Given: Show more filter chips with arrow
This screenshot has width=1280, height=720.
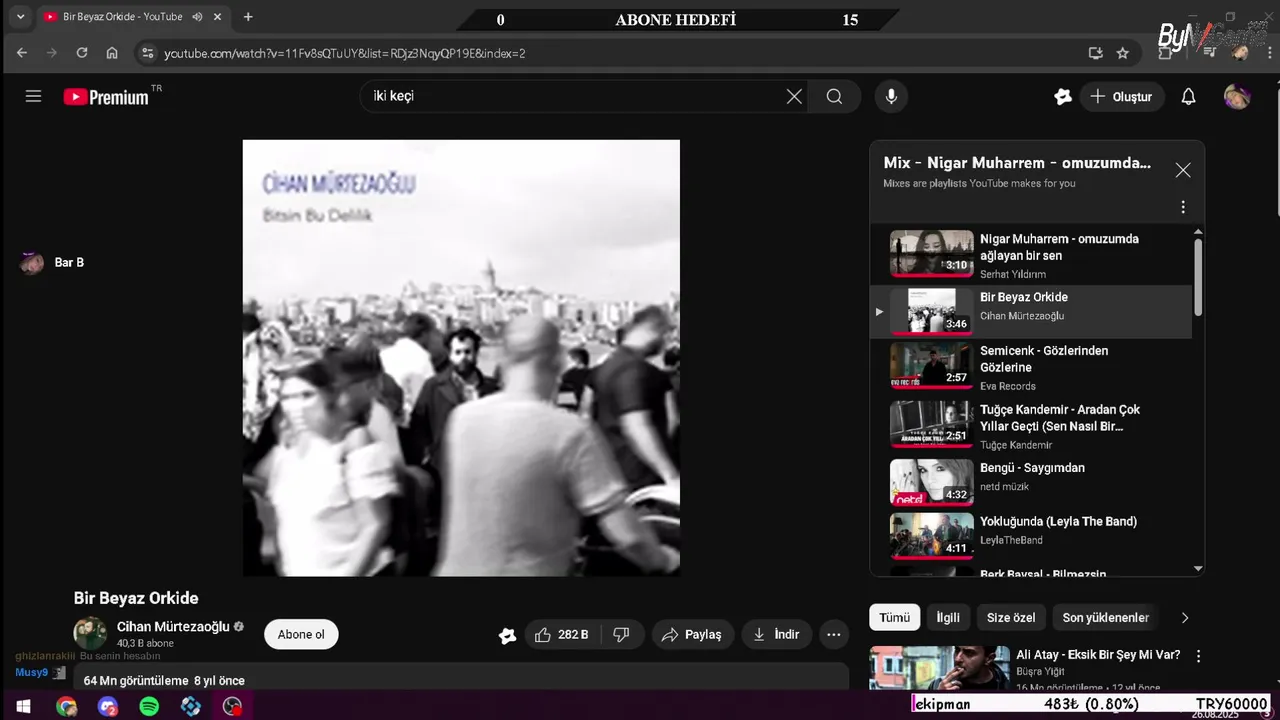Looking at the screenshot, I should point(1185,618).
